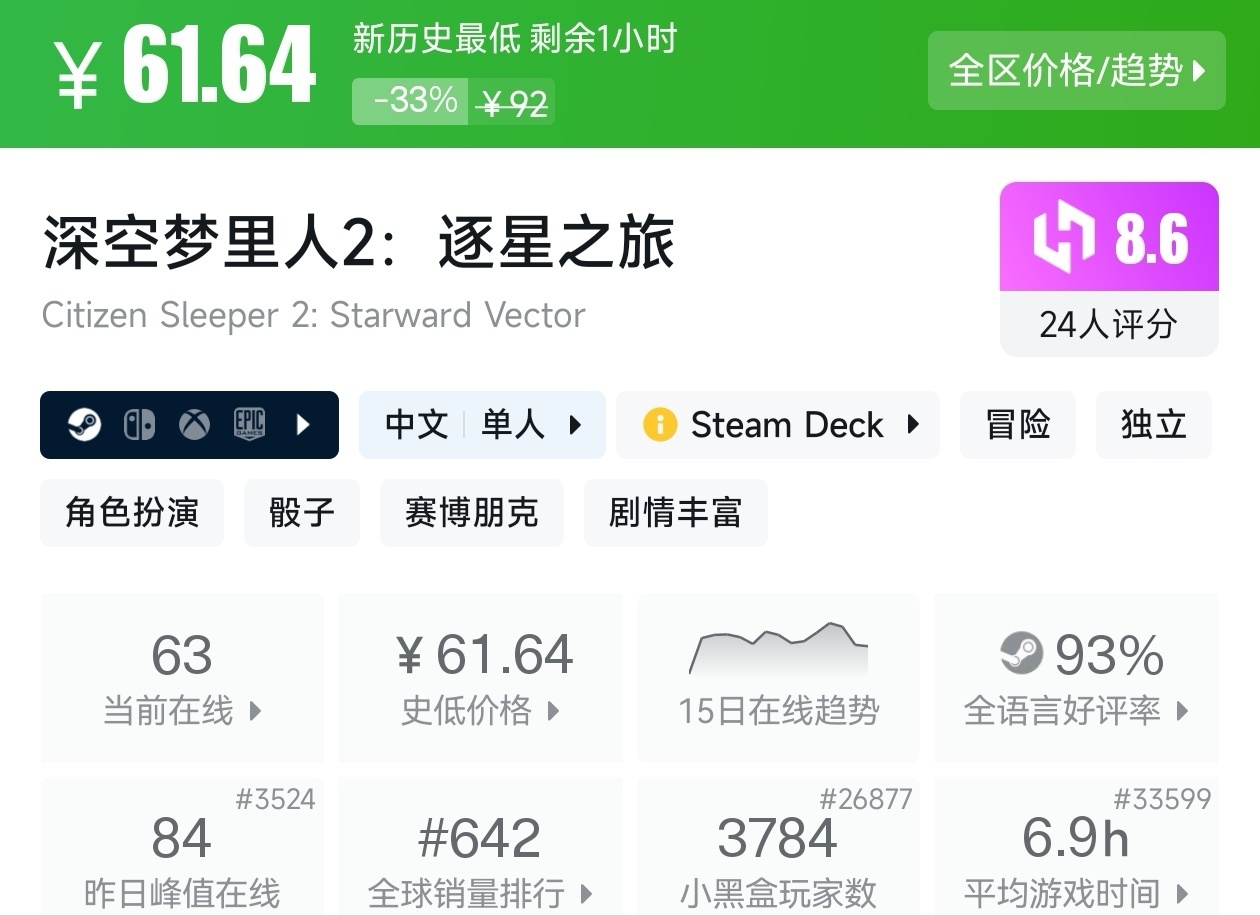
Task: Open the 15日在线趋势 chart
Action: 778,678
